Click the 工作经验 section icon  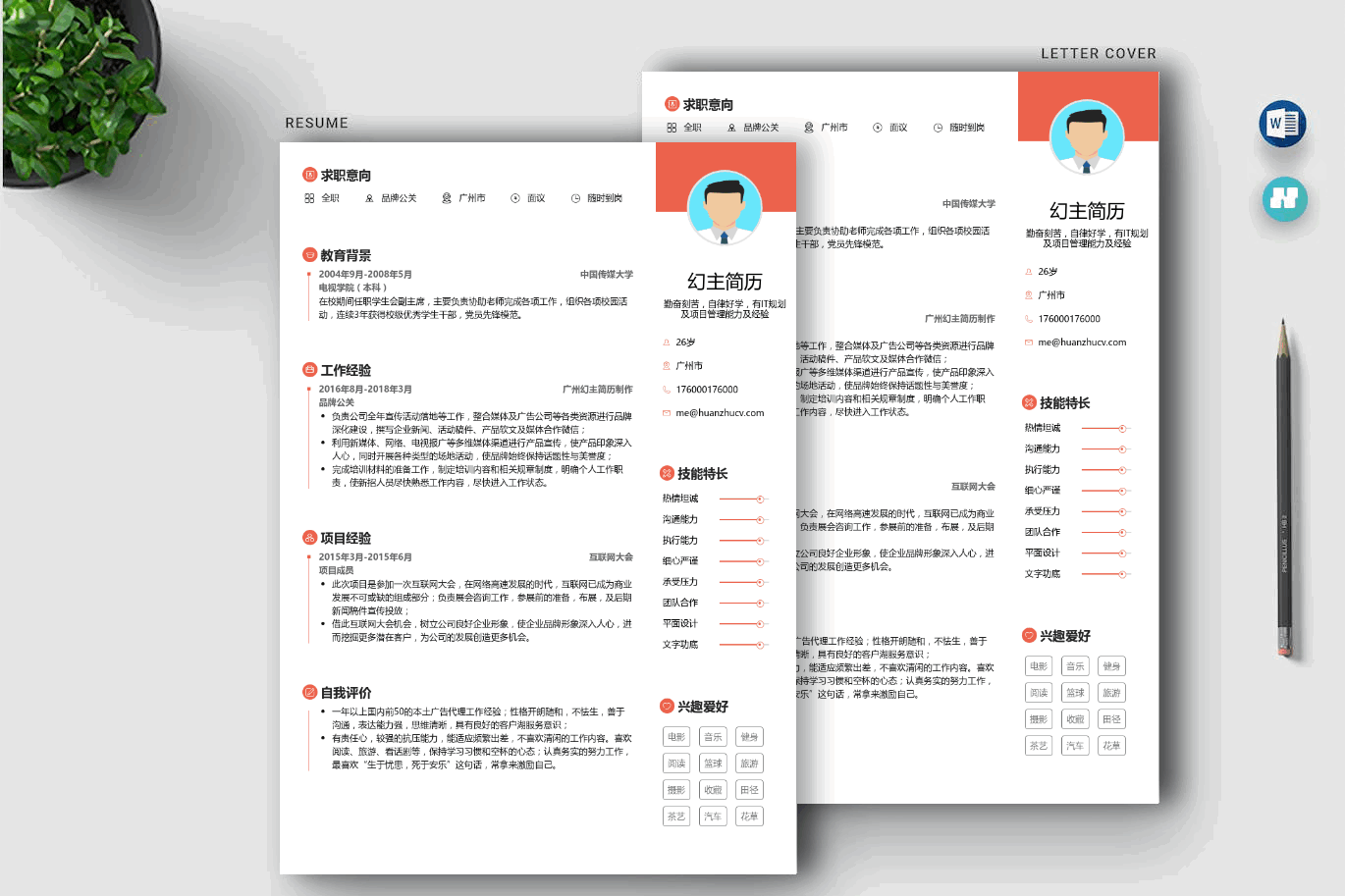pyautogui.click(x=309, y=370)
